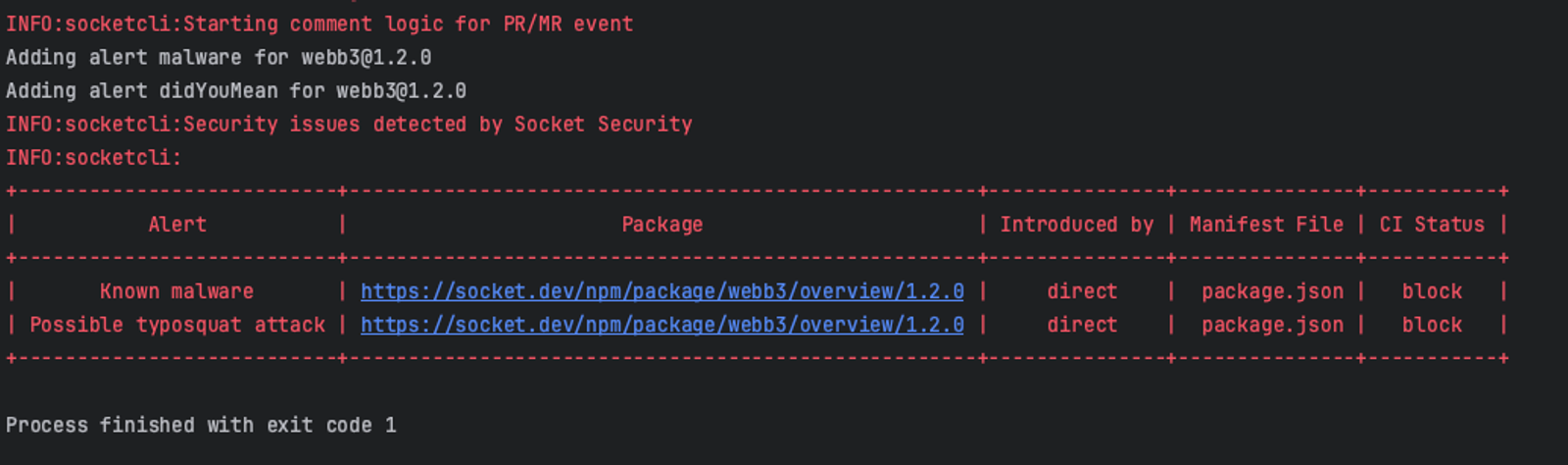Click the 'Security issues detected by Socket Security' line
The width and height of the screenshot is (1568, 465).
349,125
